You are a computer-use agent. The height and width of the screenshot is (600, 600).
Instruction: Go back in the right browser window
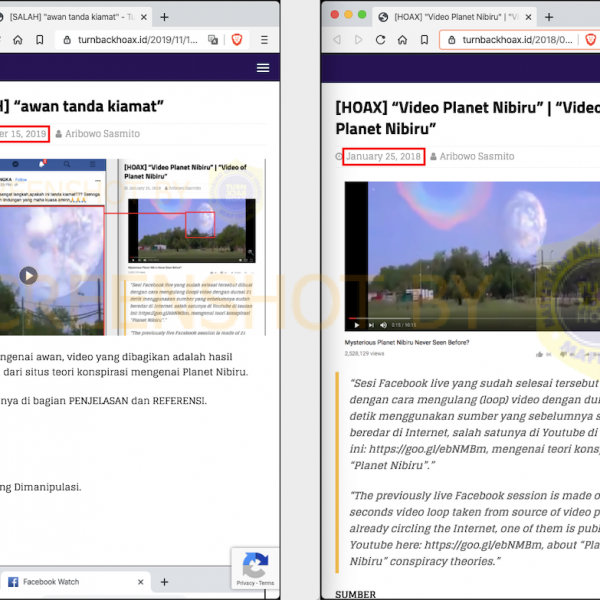337,40
